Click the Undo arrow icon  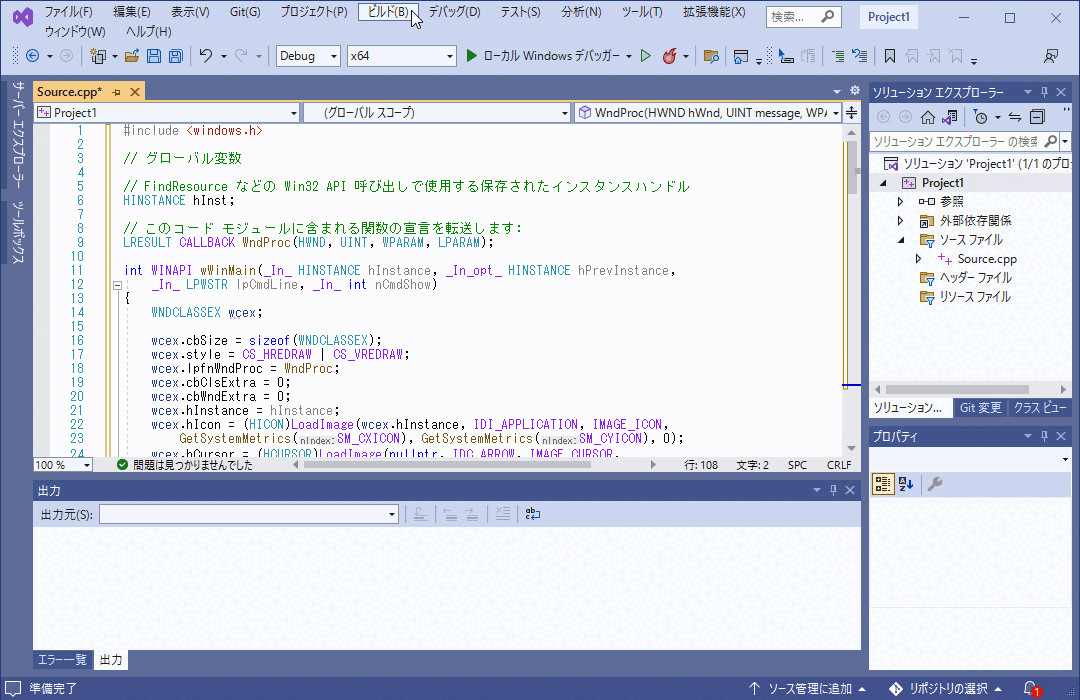pos(205,56)
